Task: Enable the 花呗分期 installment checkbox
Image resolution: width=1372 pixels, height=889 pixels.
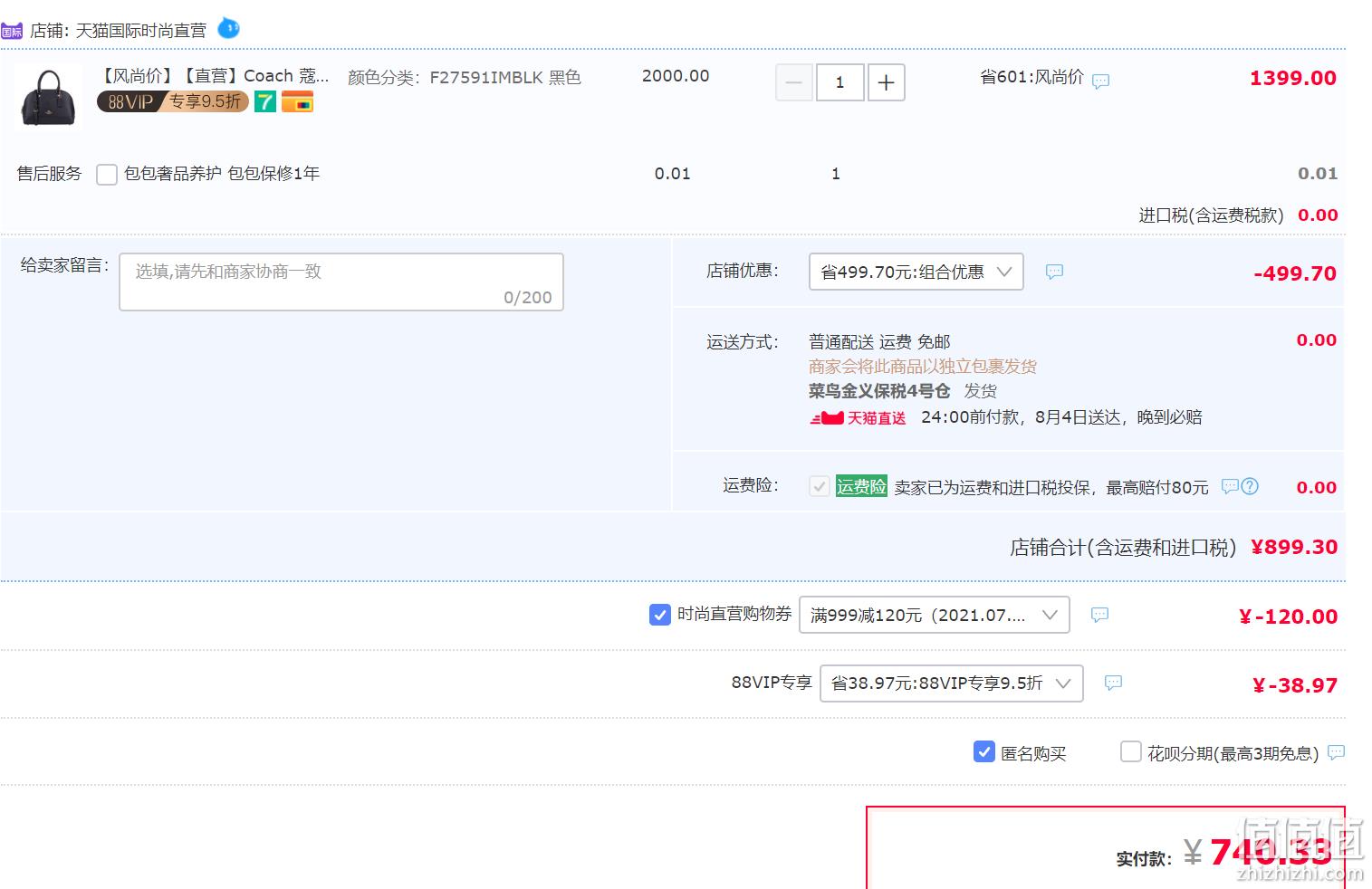Action: coord(1131,751)
